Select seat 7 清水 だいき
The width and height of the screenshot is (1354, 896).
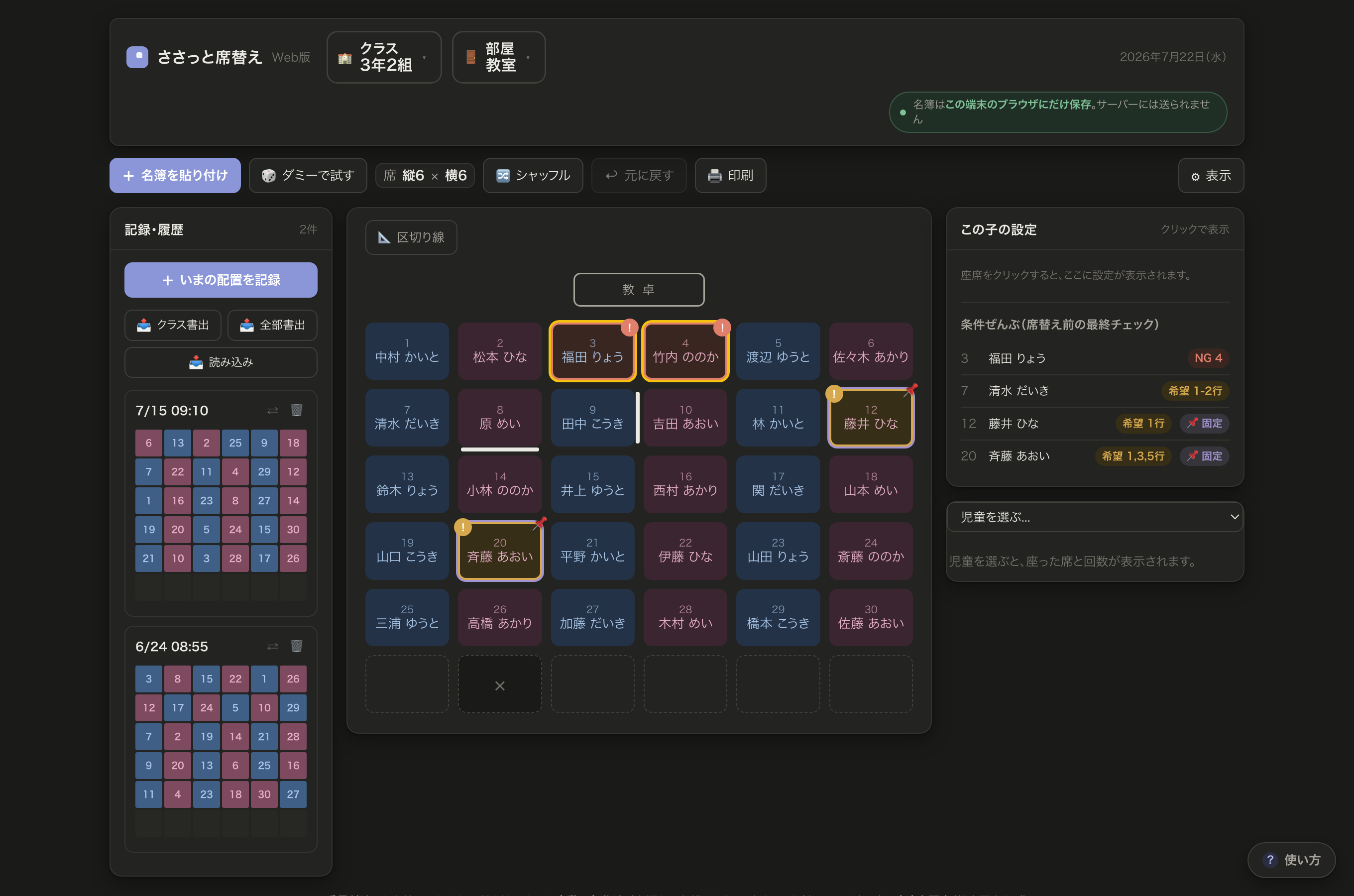pos(407,418)
